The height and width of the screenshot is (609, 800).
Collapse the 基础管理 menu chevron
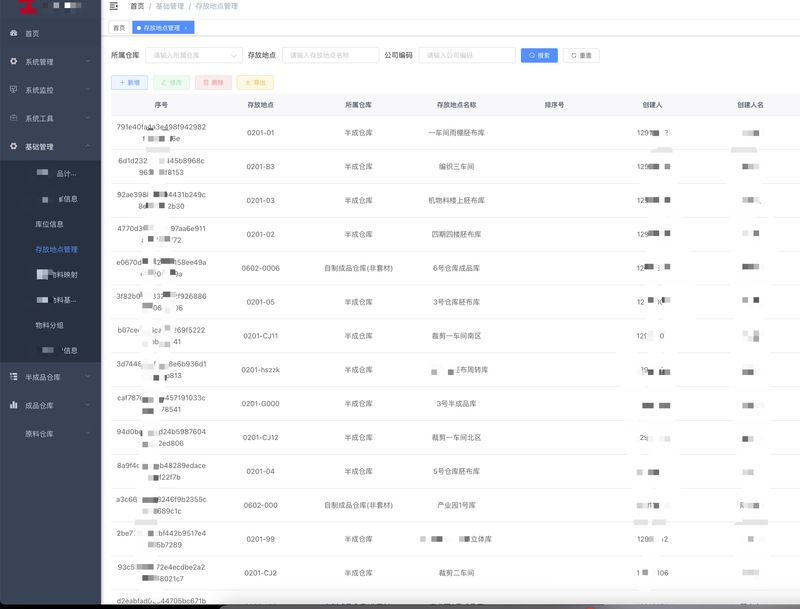click(x=88, y=146)
